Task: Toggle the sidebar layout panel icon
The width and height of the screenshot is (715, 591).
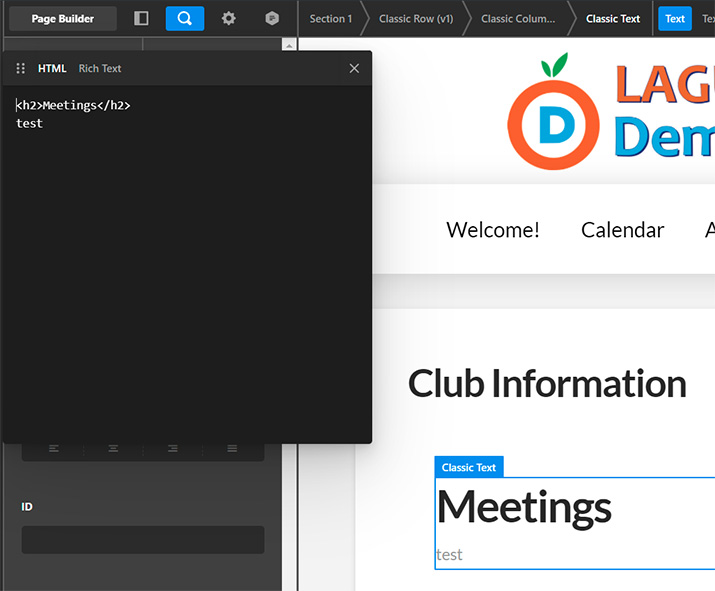Action: [141, 18]
